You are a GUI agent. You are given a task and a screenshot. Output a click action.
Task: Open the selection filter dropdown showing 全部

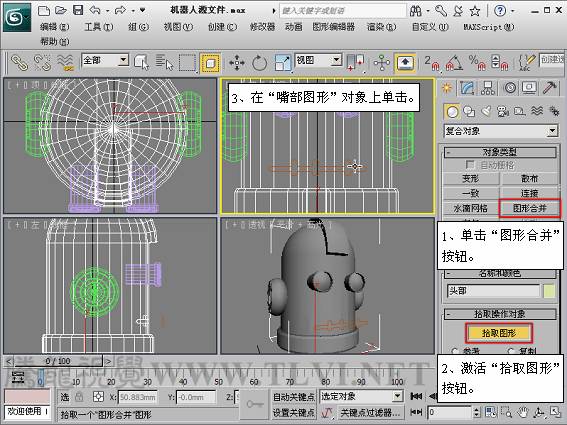[105, 60]
